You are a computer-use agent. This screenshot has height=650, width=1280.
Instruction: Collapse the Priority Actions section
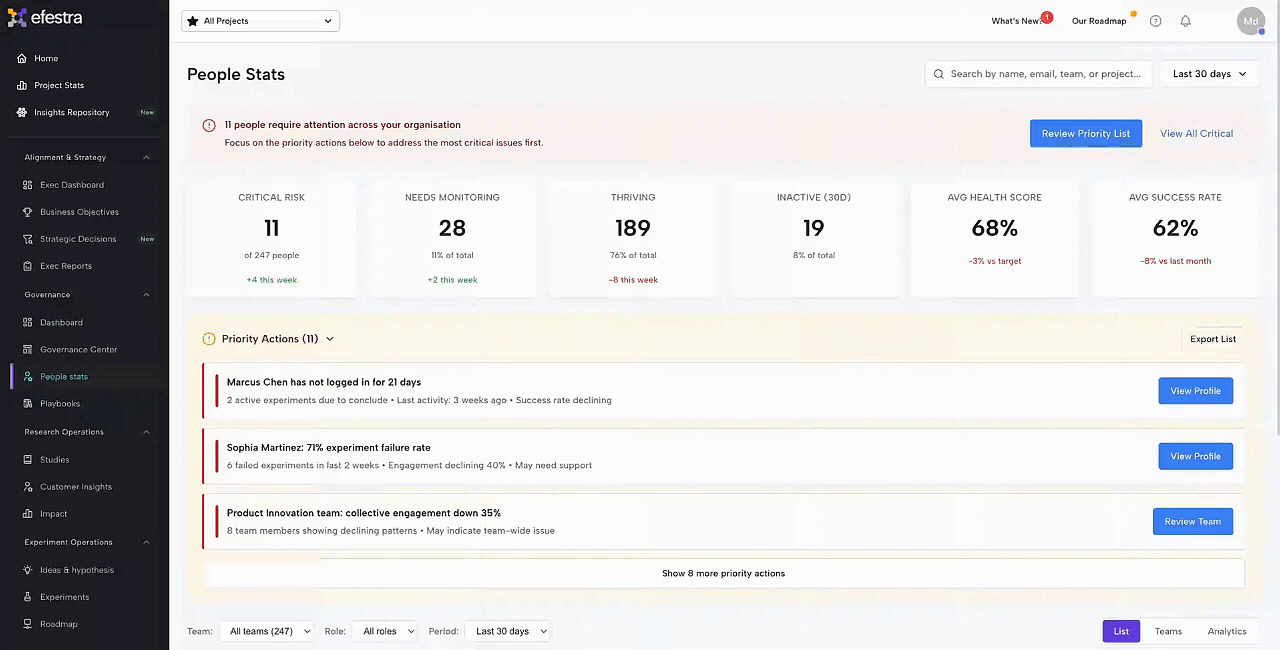329,339
